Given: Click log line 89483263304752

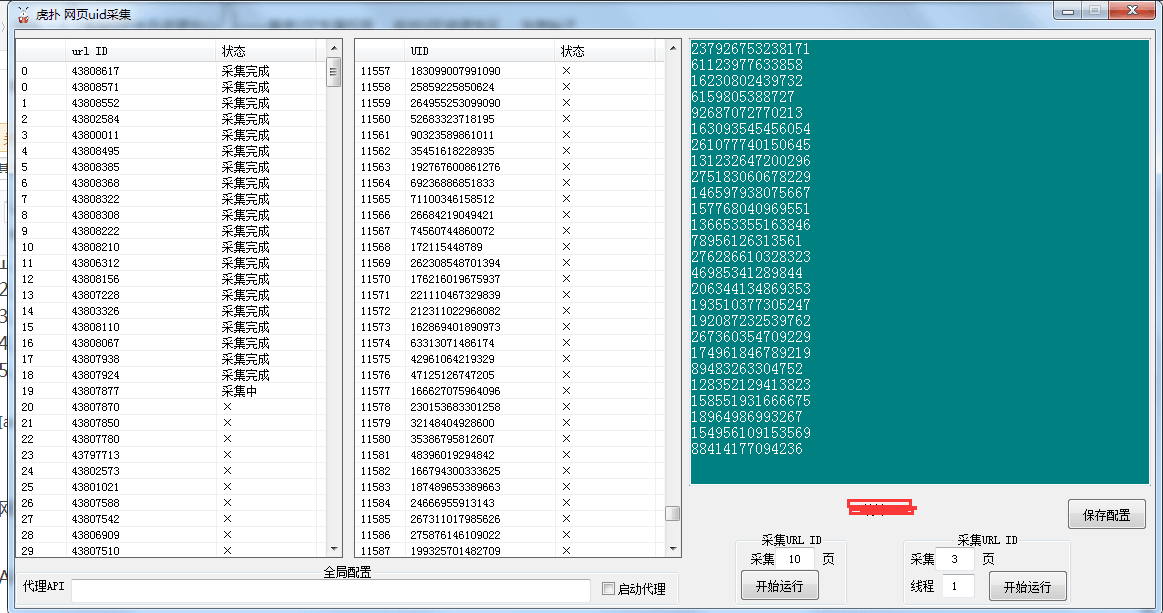Looking at the screenshot, I should 747,370.
